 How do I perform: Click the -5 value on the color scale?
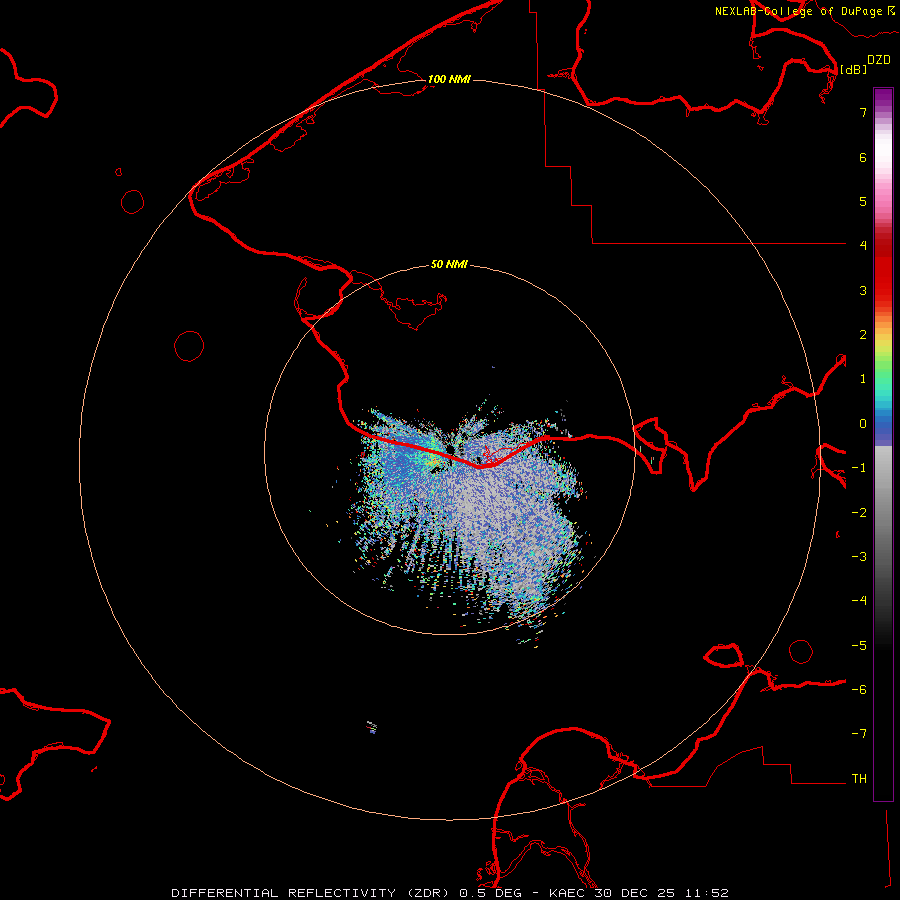click(x=859, y=646)
